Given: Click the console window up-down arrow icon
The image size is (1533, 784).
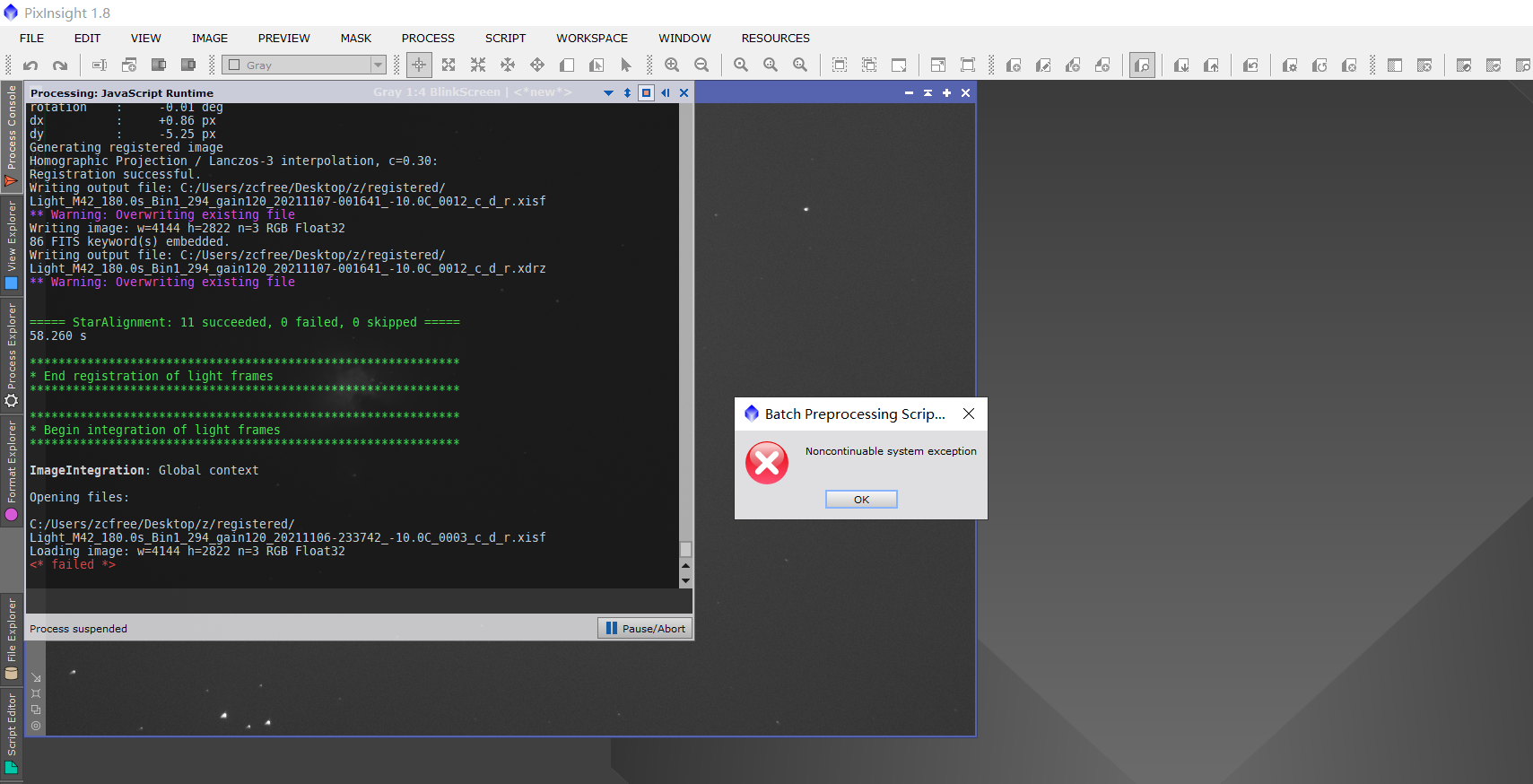Looking at the screenshot, I should click(x=627, y=92).
